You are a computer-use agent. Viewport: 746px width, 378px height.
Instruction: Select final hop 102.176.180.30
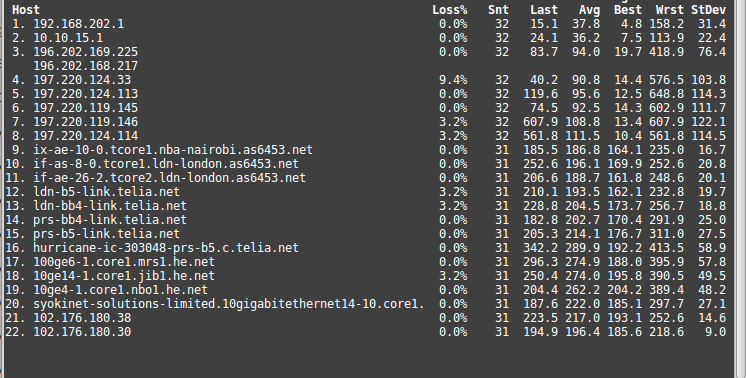[82, 332]
